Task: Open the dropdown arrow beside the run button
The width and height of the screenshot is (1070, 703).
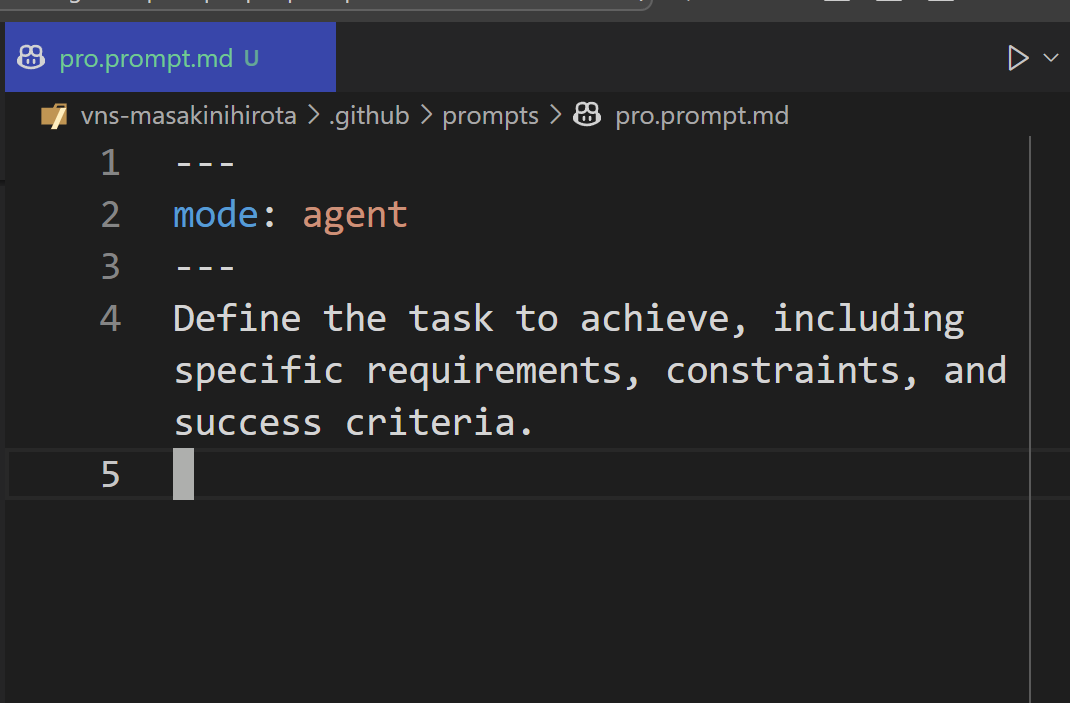Action: tap(1051, 58)
